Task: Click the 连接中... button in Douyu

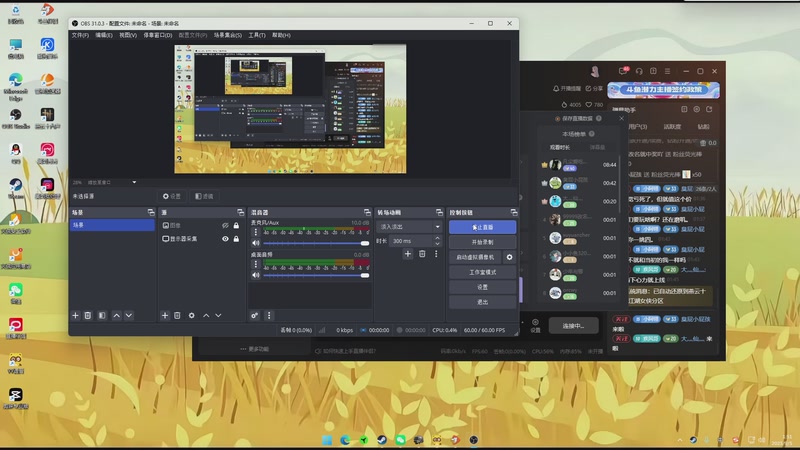Action: [573, 326]
